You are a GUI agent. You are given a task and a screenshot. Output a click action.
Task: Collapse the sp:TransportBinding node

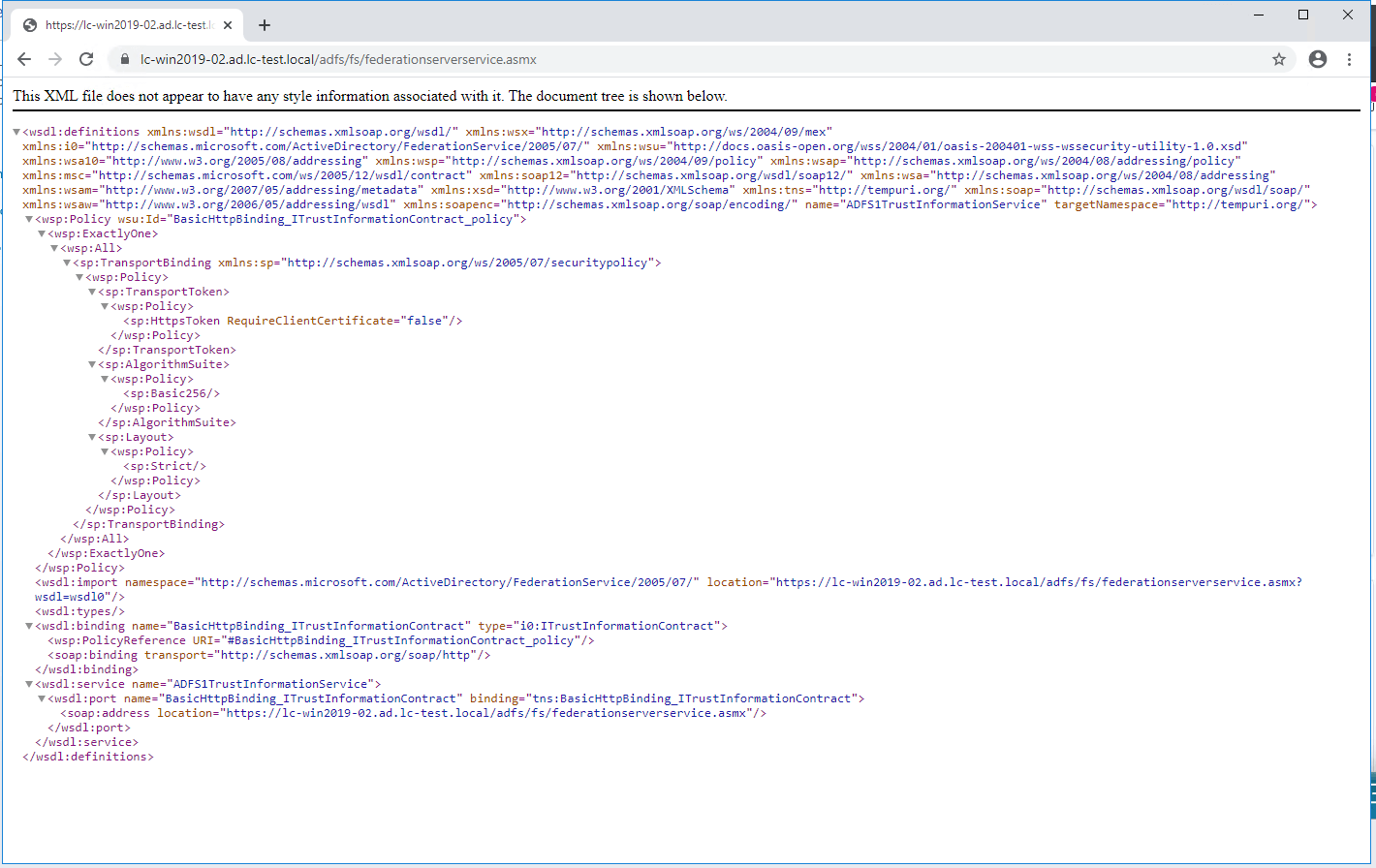point(67,263)
